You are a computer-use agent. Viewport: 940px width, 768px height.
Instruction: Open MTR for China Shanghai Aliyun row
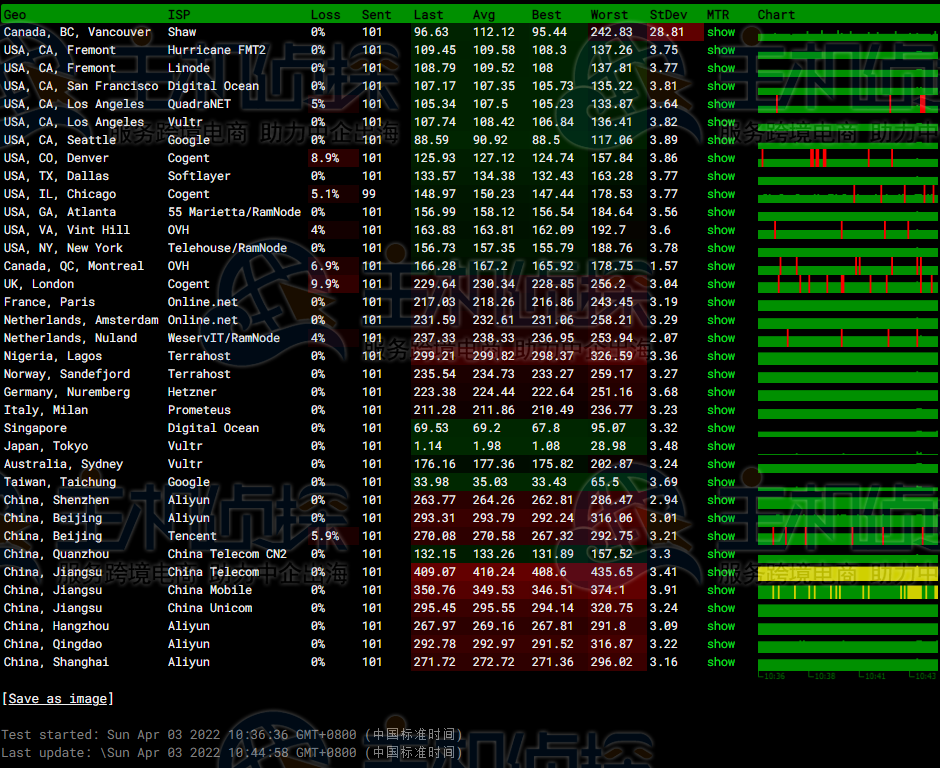pyautogui.click(x=720, y=662)
